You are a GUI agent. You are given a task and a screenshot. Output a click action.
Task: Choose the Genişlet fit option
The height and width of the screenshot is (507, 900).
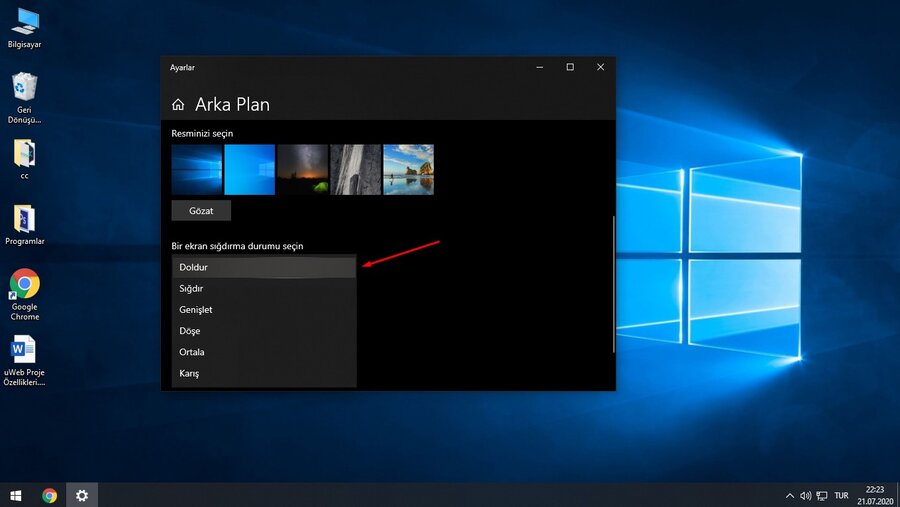[264, 309]
